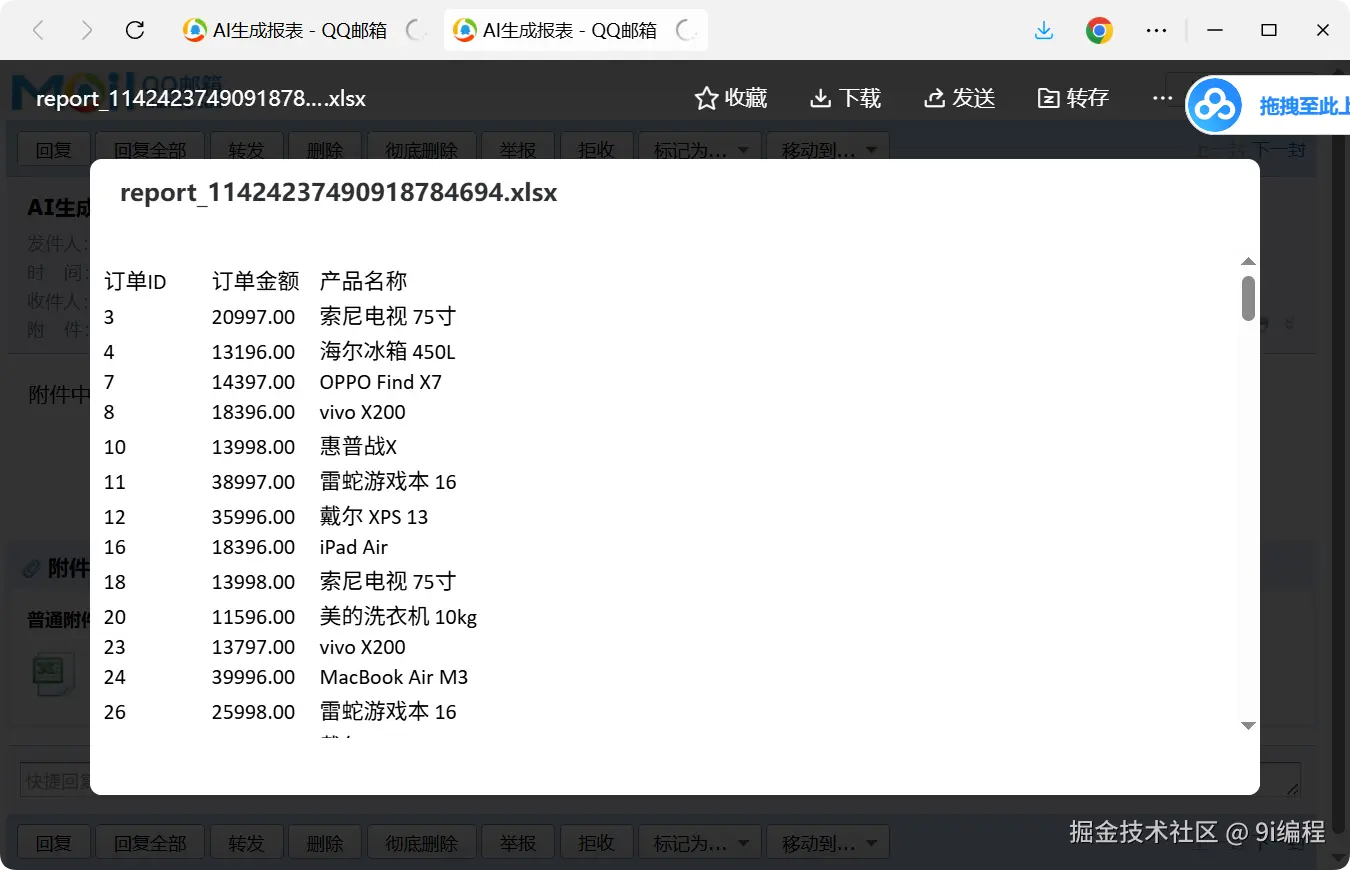Viewport: 1350px width, 870px height.
Task: Click the browser back arrow
Action: 38,30
